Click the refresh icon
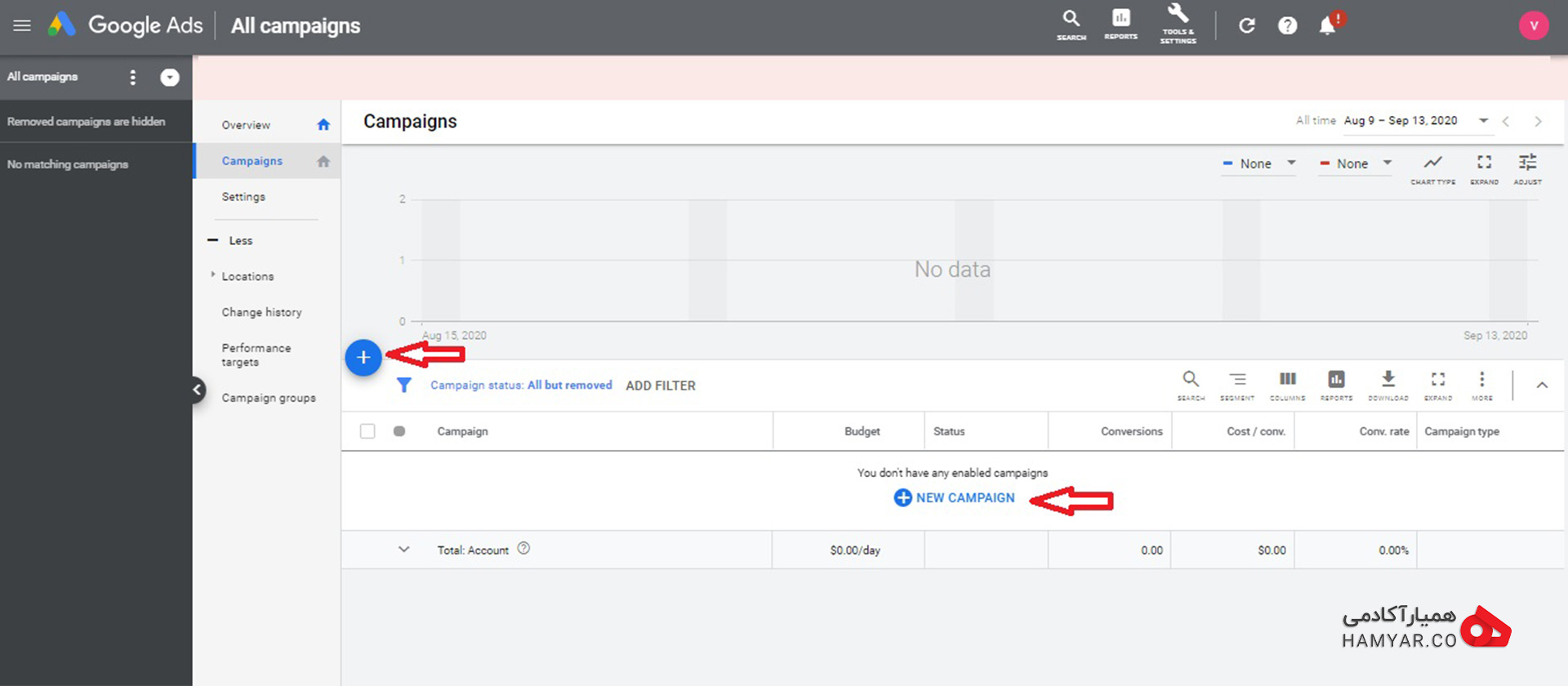 point(1246,25)
